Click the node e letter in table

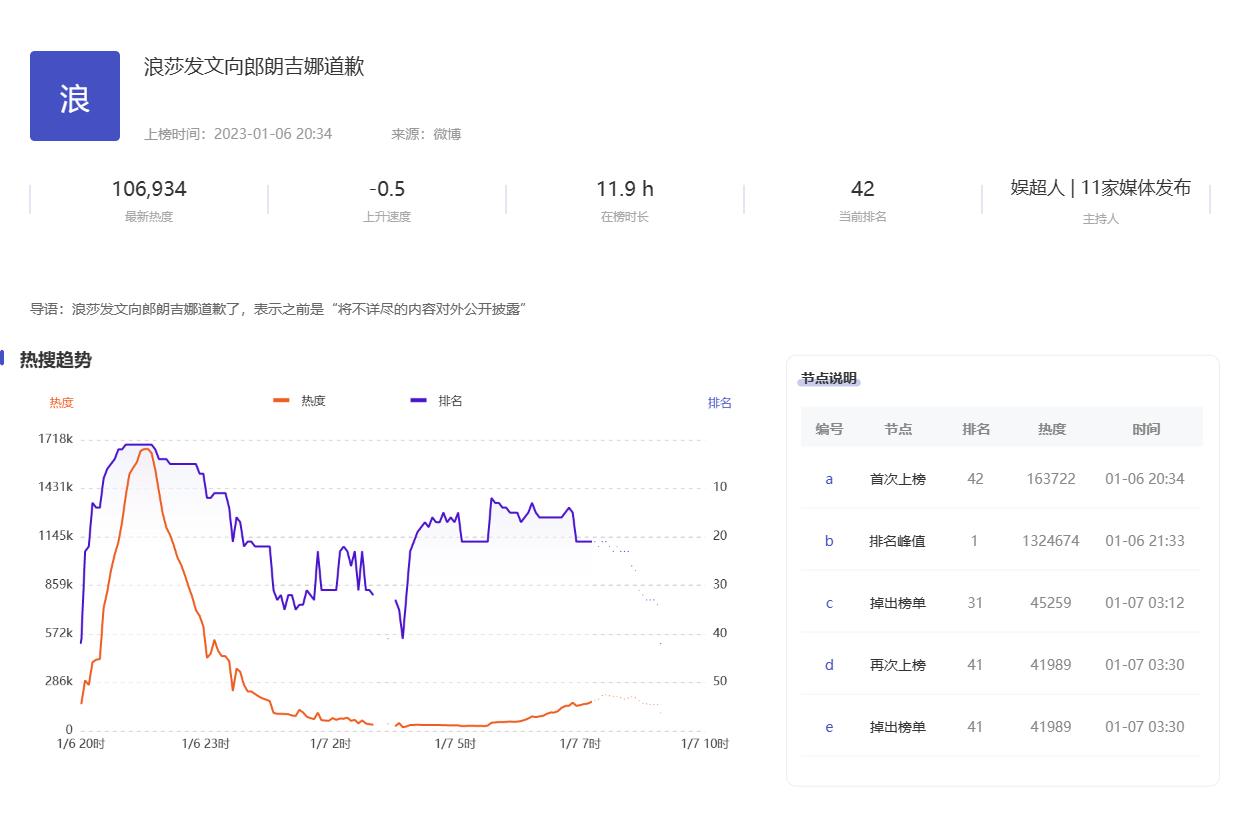[829, 727]
